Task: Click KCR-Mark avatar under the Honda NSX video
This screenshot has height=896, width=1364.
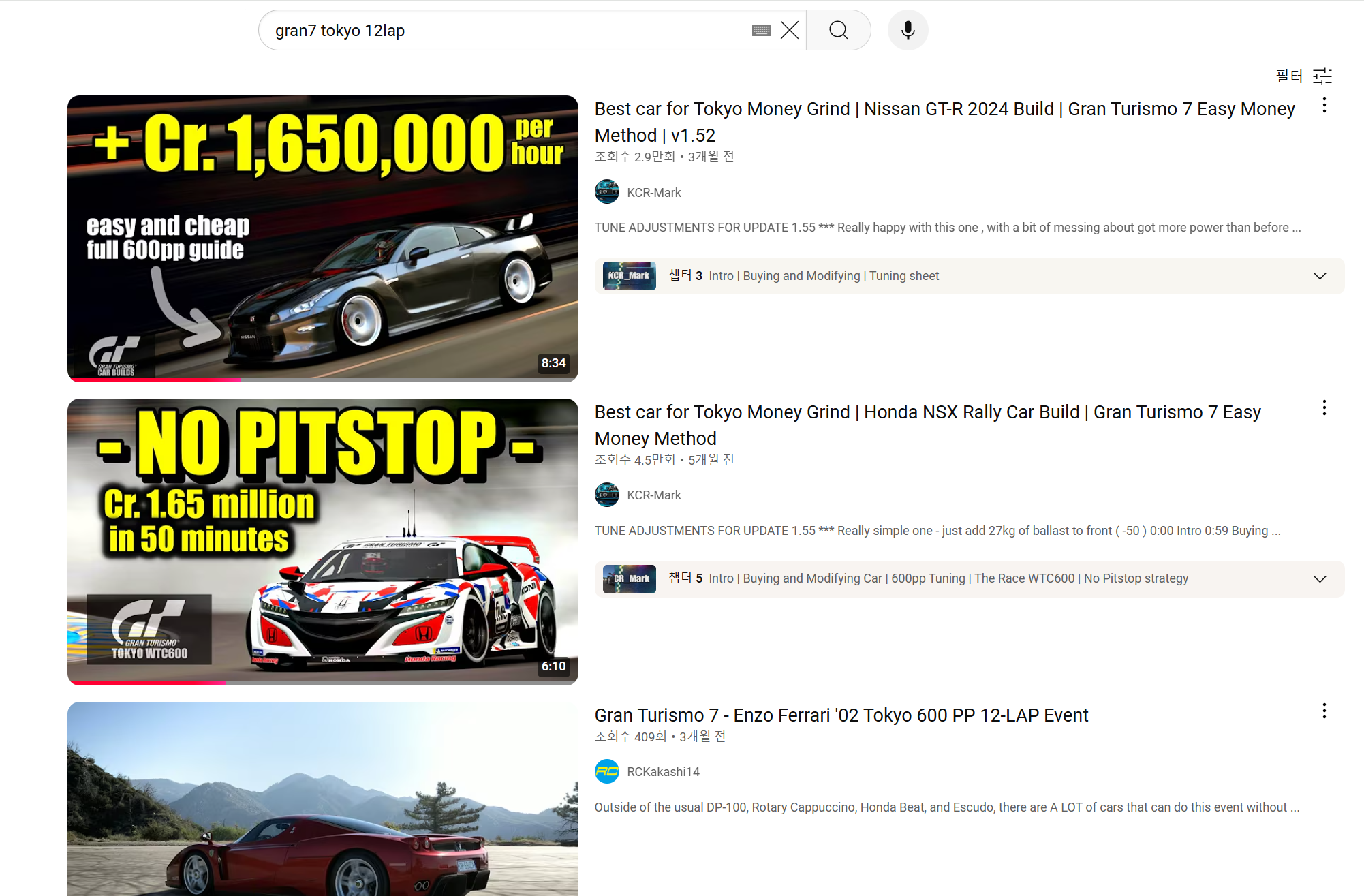Action: (x=607, y=495)
